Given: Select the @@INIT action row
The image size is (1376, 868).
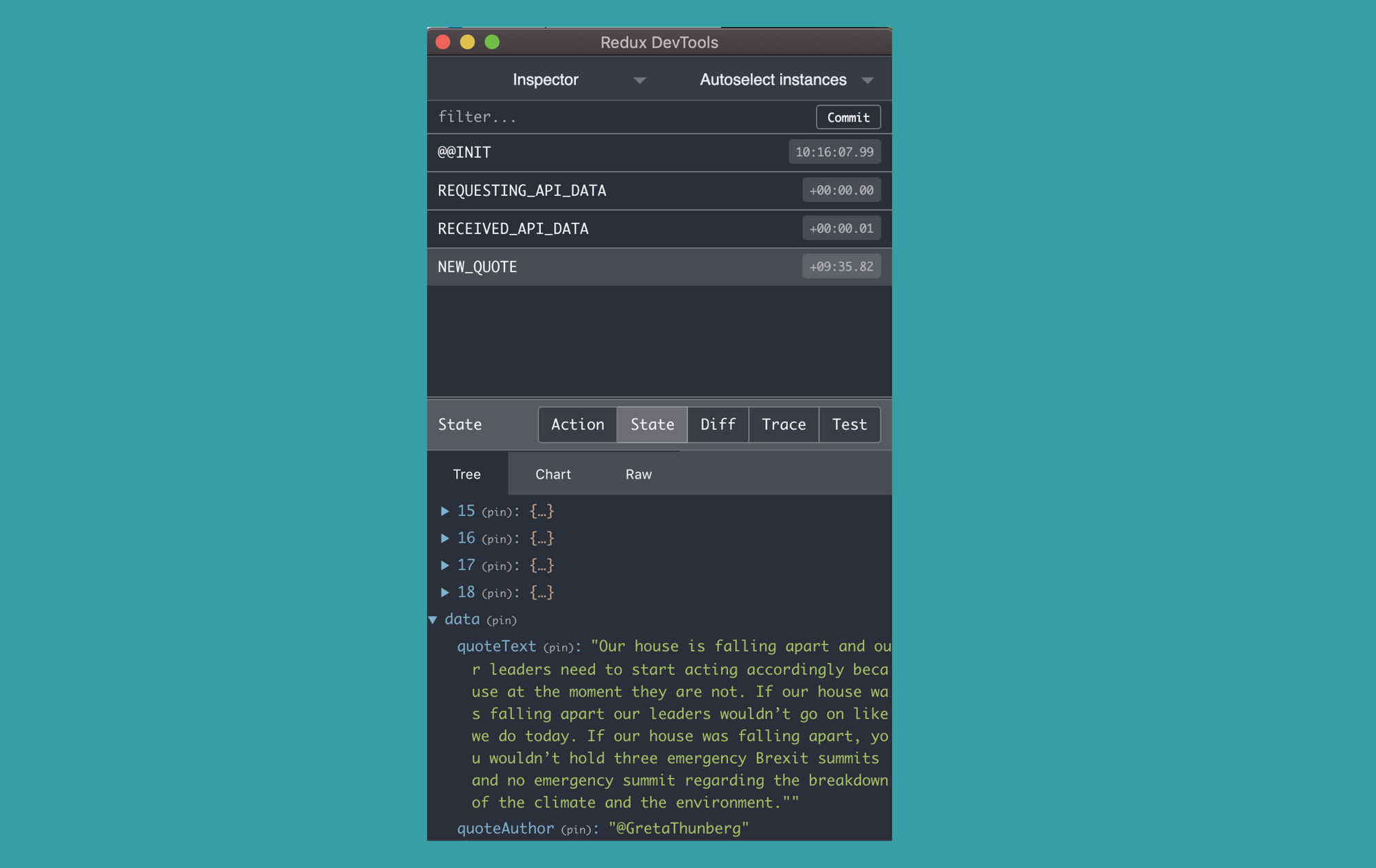Looking at the screenshot, I should [x=659, y=152].
